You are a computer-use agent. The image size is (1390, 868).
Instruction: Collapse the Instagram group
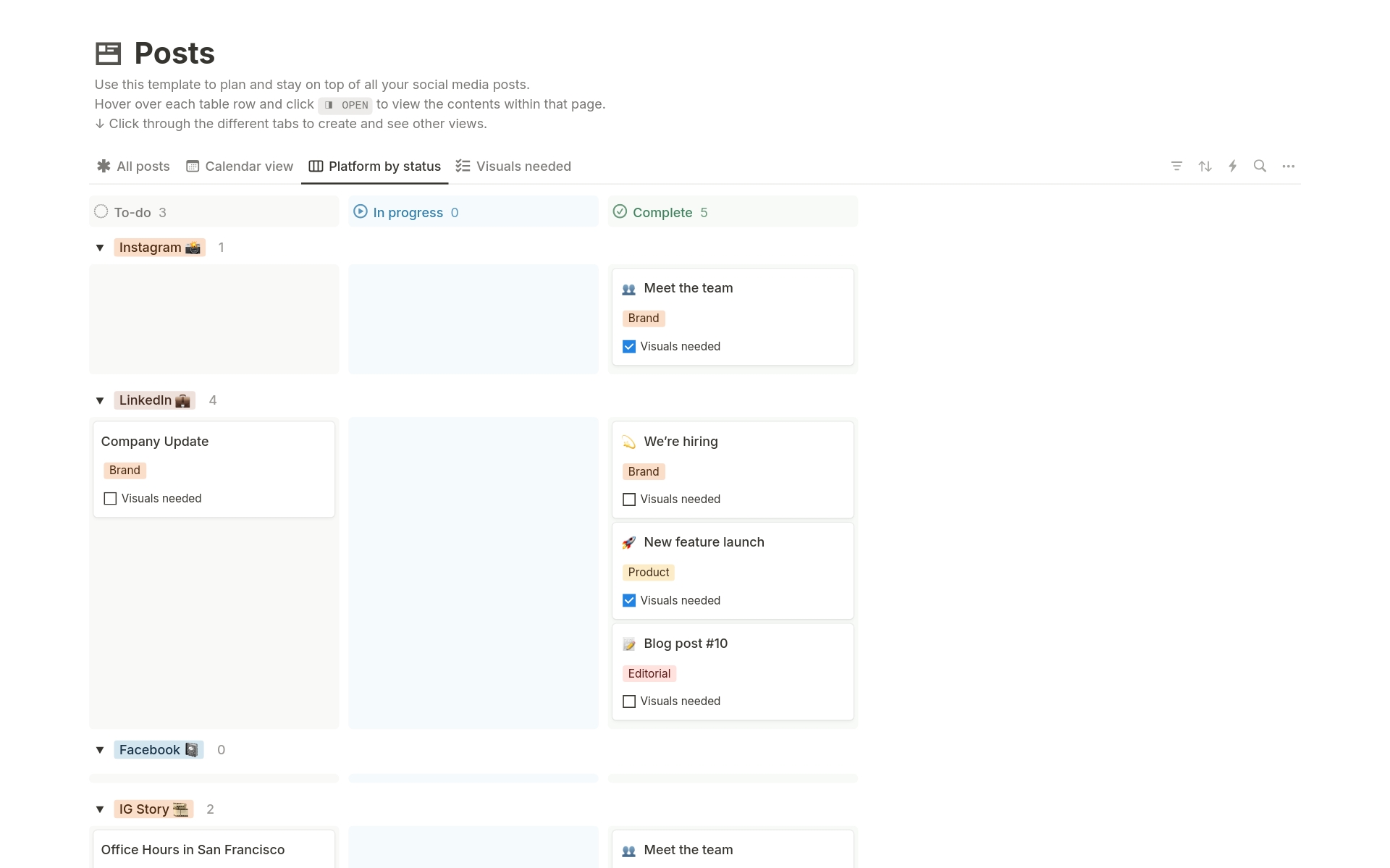click(100, 248)
